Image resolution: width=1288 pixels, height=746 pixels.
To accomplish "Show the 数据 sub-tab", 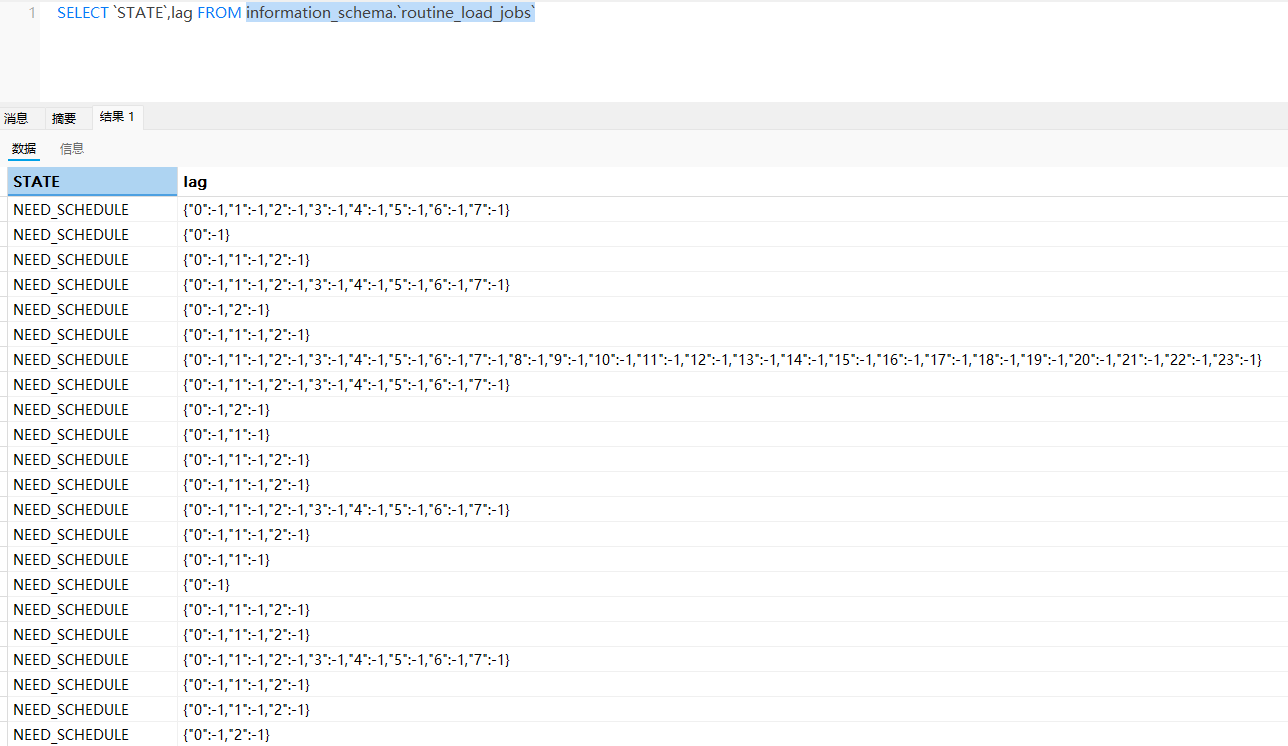I will coord(24,148).
